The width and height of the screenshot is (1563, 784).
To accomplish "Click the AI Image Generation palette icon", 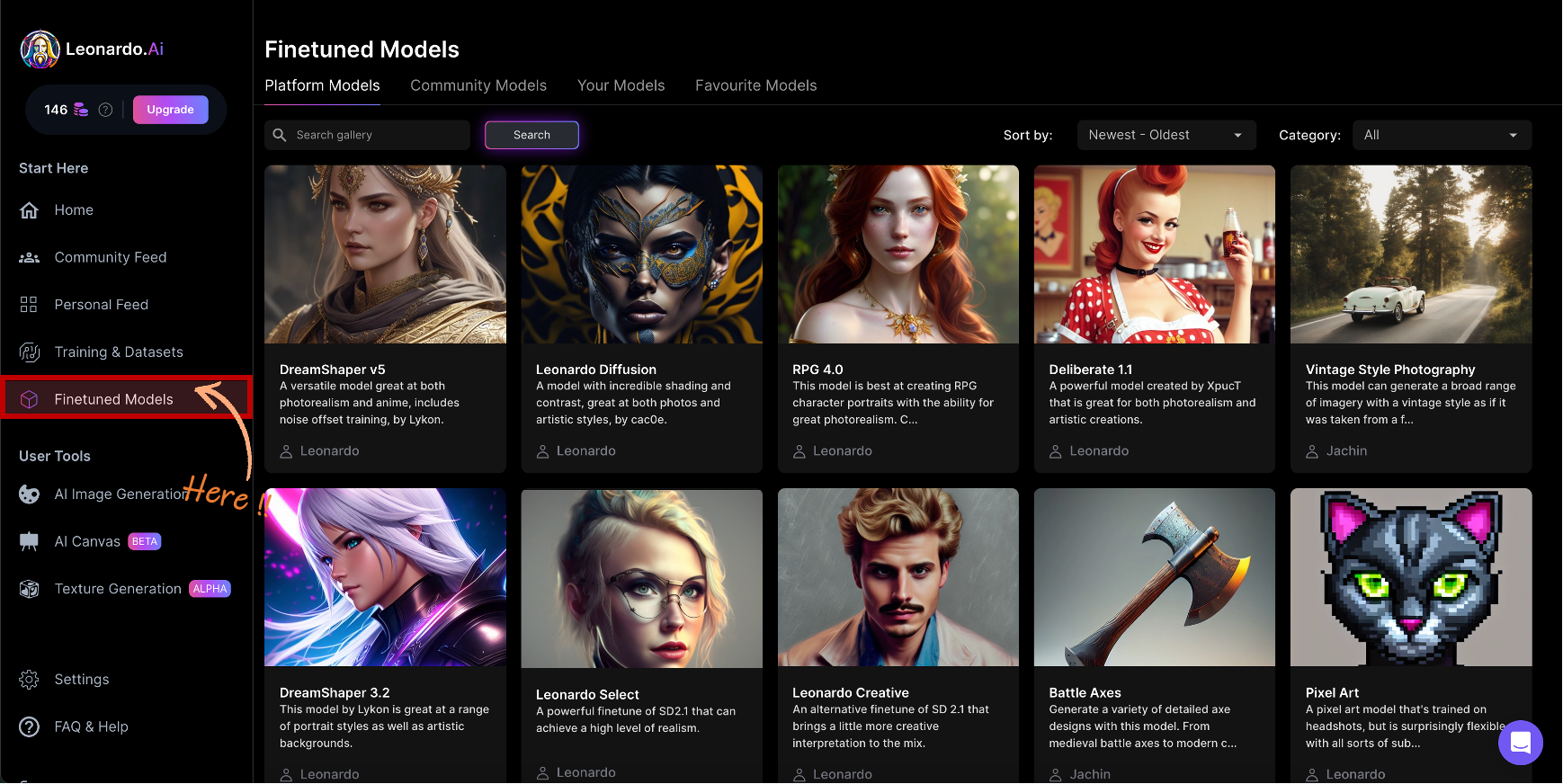I will tap(30, 494).
